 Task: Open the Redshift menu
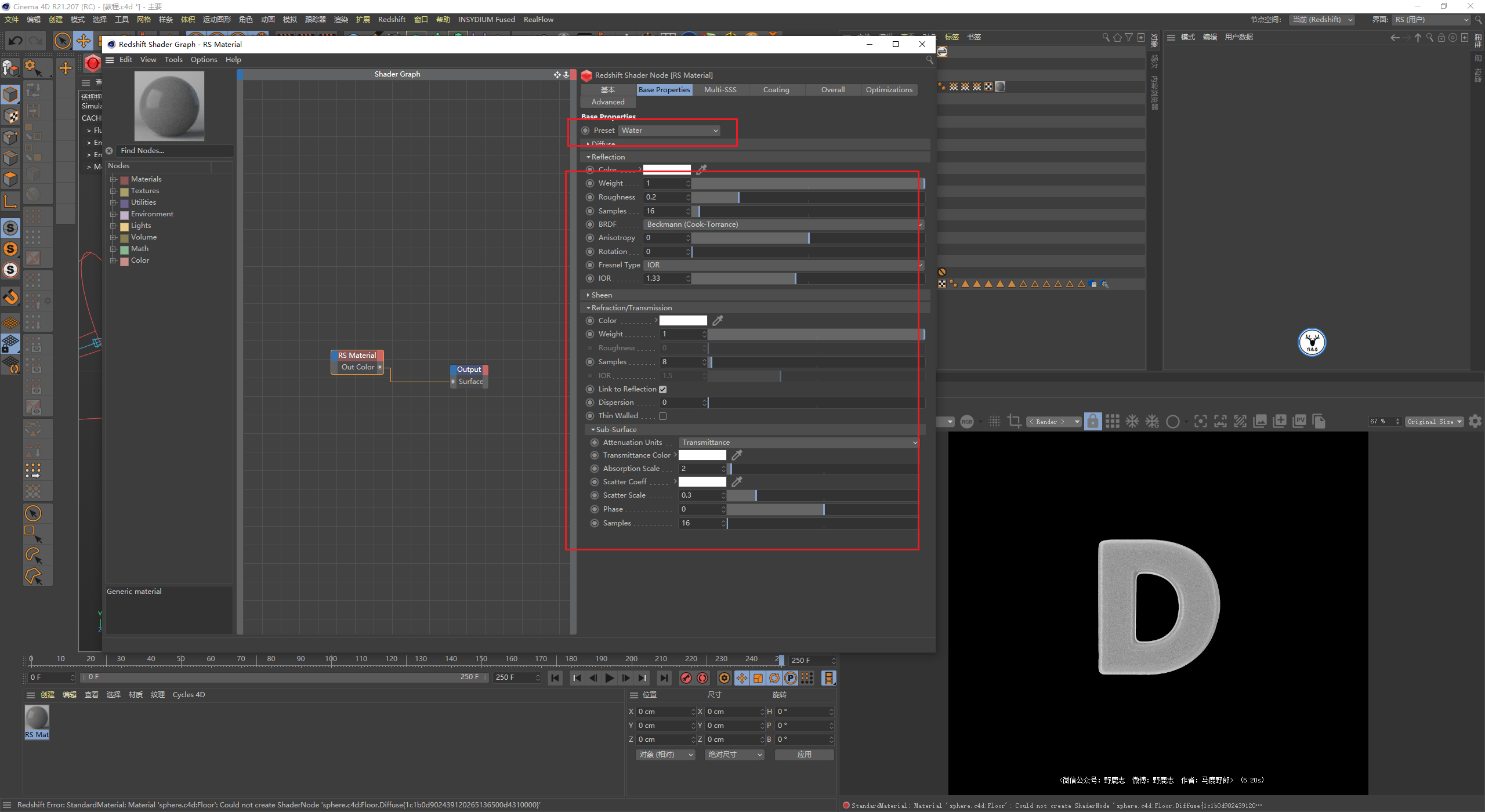[392, 20]
